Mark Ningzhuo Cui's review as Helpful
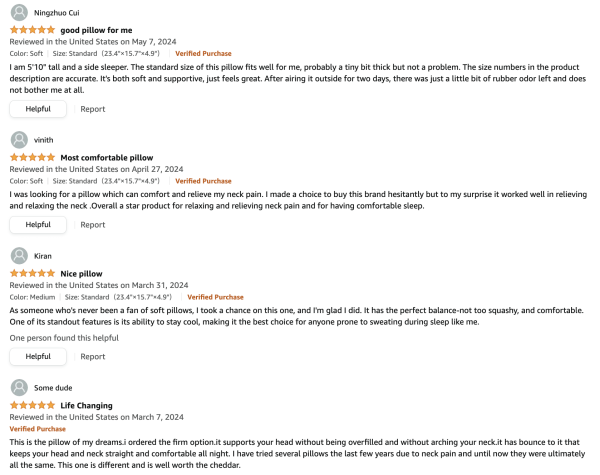Viewport: 600px width, 475px height. coord(38,109)
